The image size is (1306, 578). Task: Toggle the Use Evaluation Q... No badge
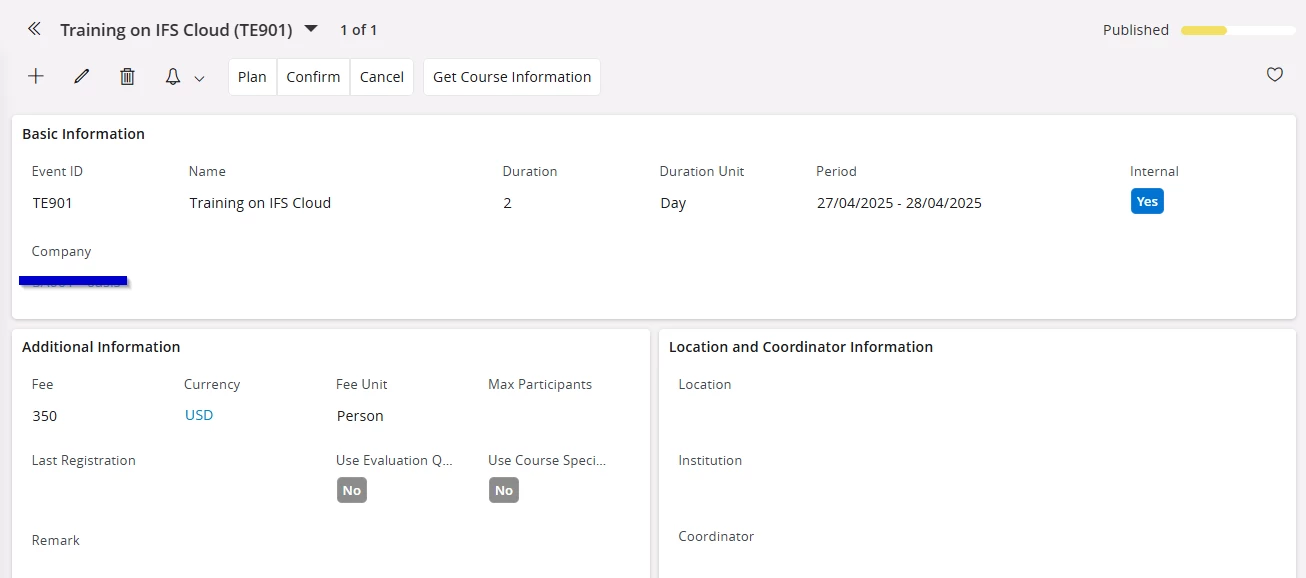point(352,491)
